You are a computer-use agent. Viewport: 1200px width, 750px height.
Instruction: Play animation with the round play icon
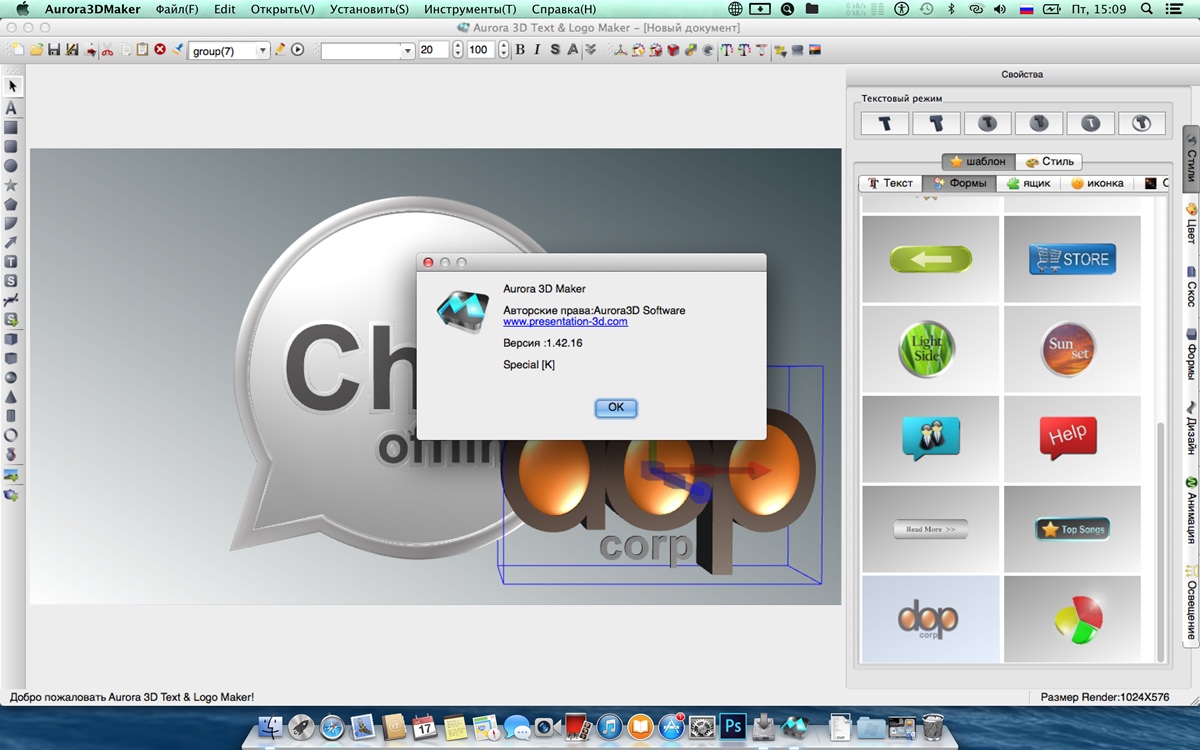[x=298, y=49]
